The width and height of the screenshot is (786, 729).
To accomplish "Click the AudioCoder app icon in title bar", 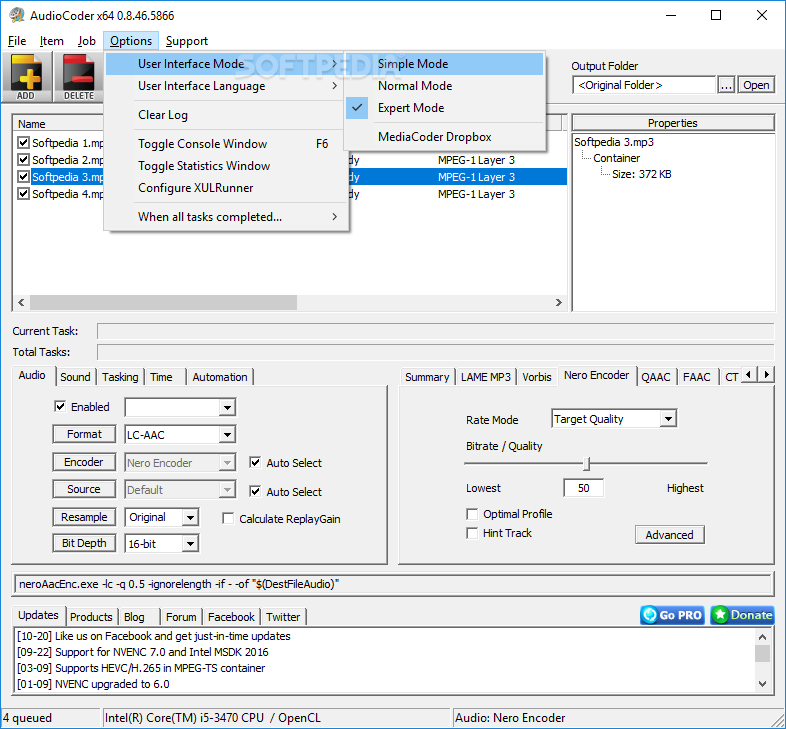I will tap(17, 15).
